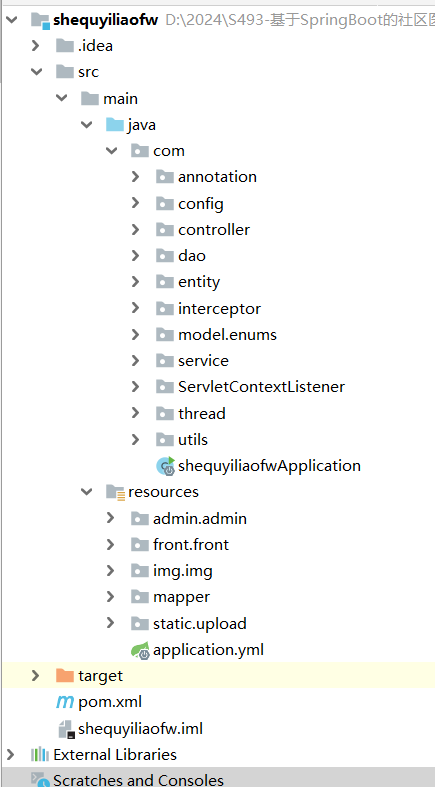Click the orange target folder icon
The image size is (435, 787).
pyautogui.click(x=65, y=676)
